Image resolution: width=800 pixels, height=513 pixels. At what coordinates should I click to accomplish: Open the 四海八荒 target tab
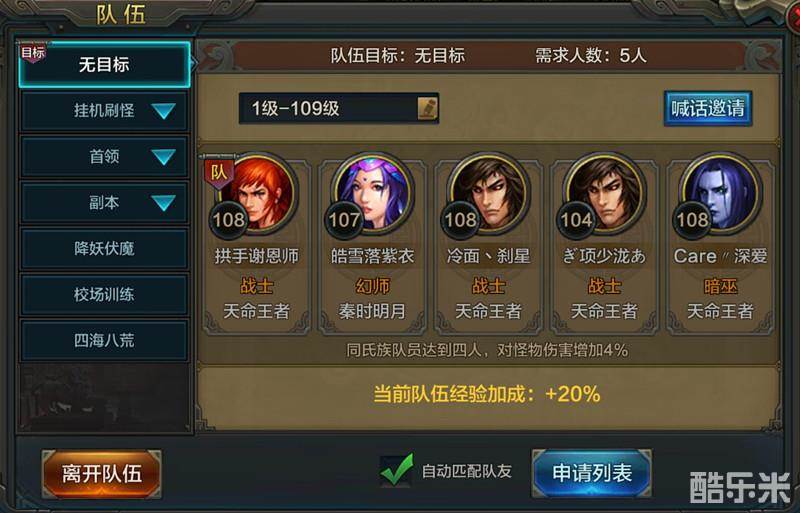(104, 340)
